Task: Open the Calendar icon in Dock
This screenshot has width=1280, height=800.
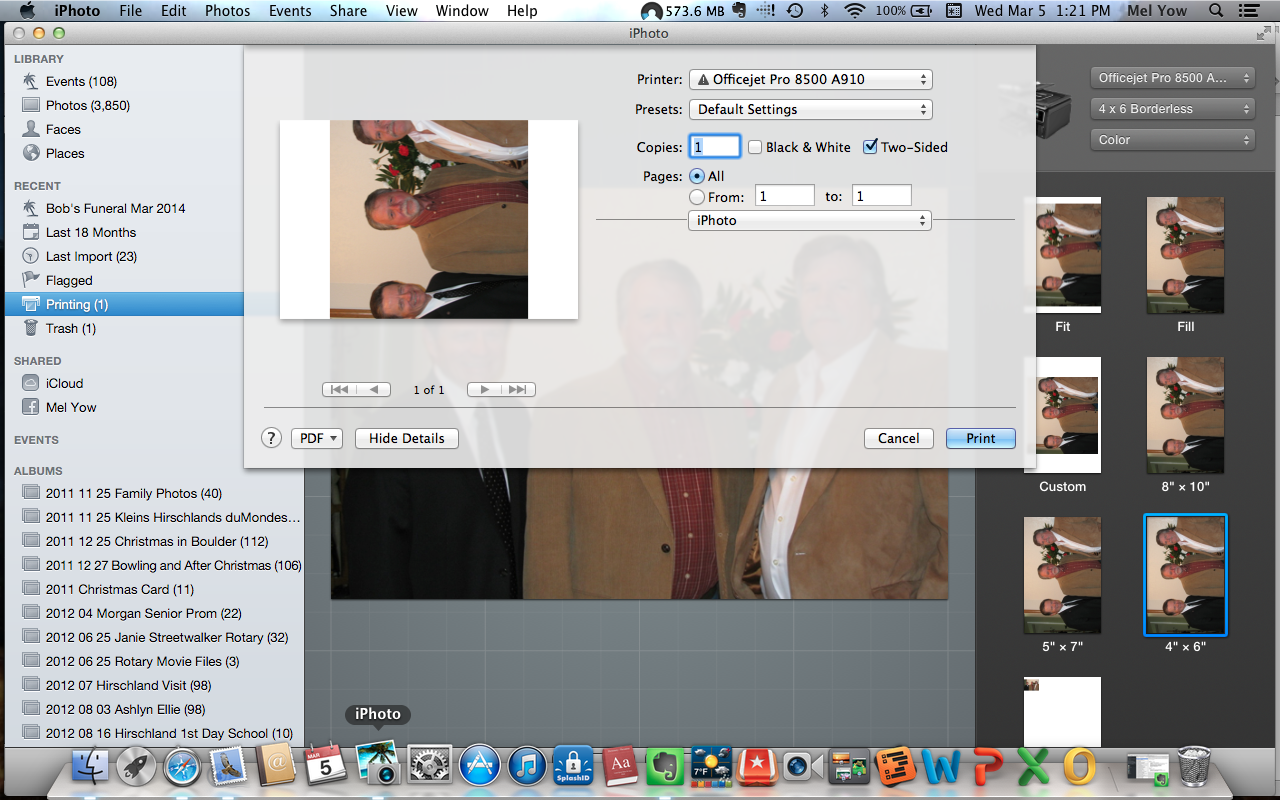Action: point(325,766)
